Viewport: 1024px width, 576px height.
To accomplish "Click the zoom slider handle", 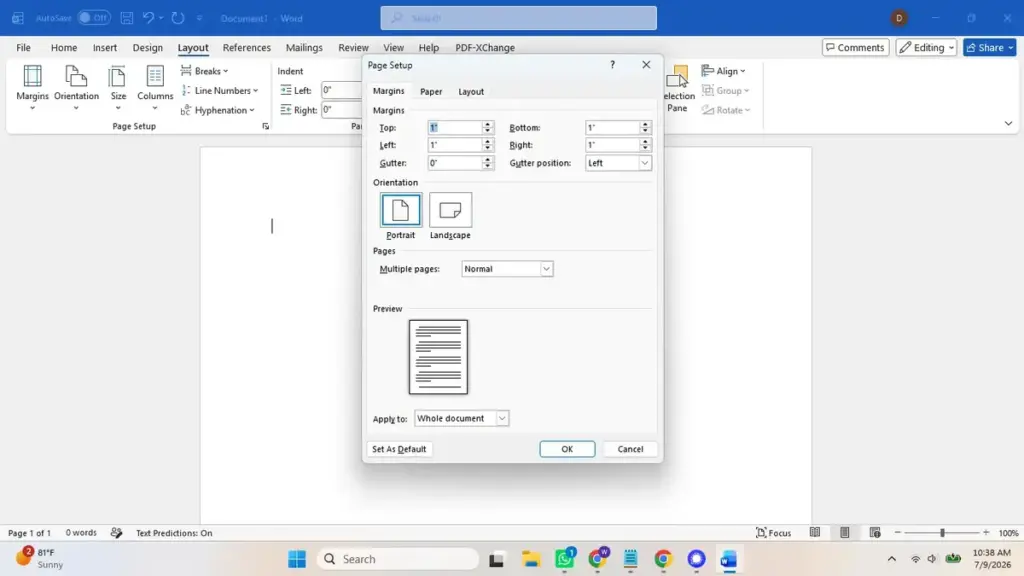I will 942,533.
